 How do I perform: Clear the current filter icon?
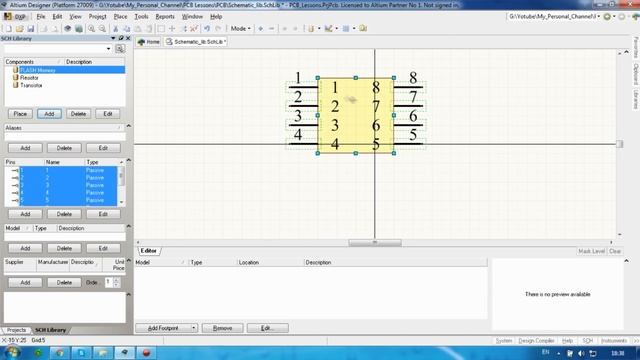point(194,29)
